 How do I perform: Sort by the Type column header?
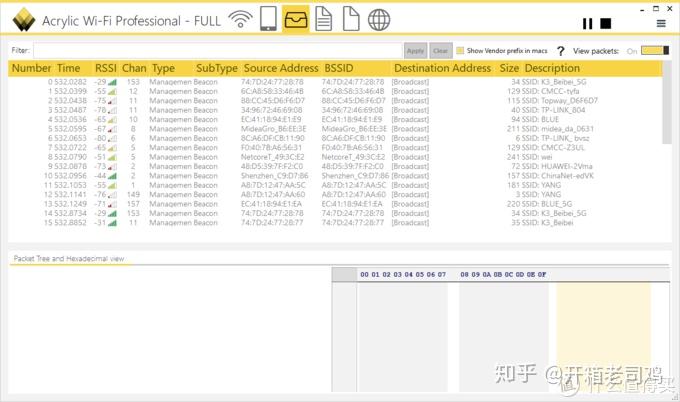pos(163,69)
